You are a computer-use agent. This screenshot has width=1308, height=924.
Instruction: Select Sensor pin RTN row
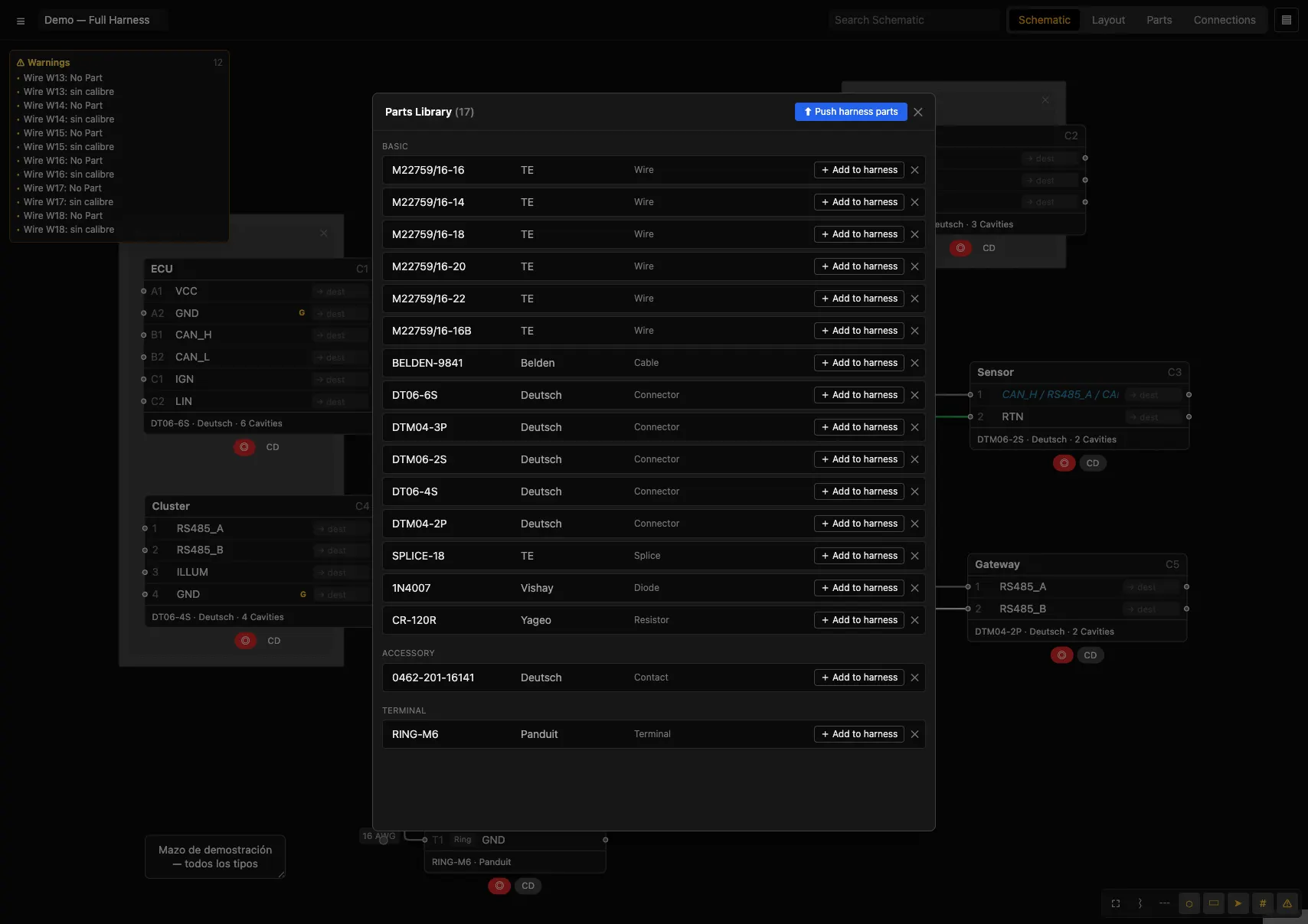[1079, 417]
